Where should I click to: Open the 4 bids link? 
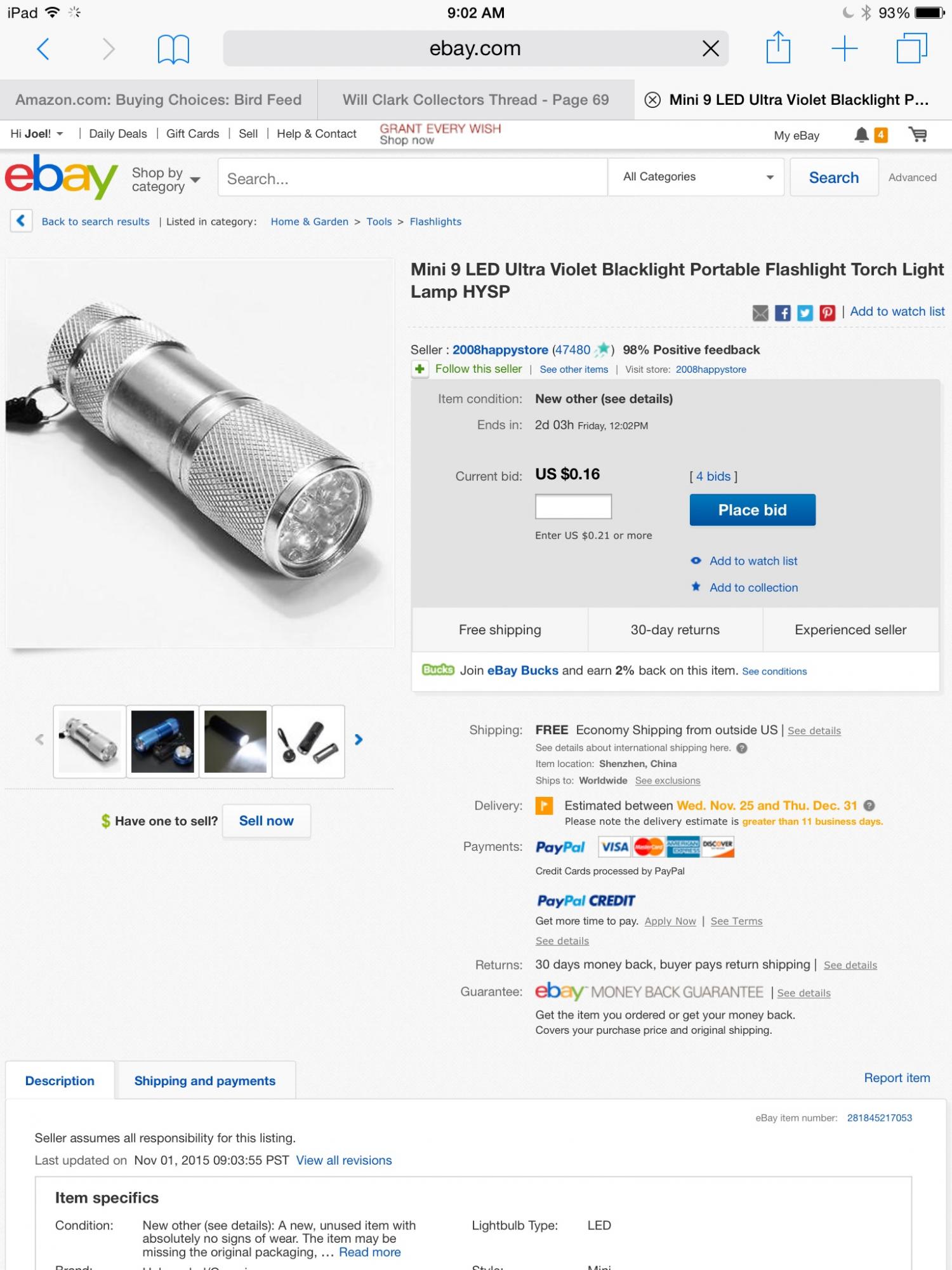point(713,476)
